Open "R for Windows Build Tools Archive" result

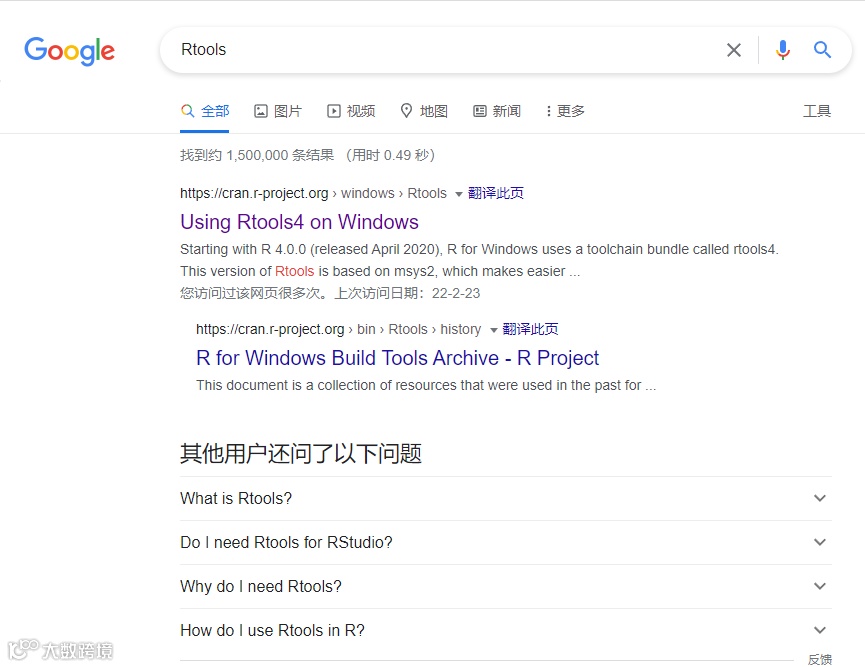[x=397, y=358]
